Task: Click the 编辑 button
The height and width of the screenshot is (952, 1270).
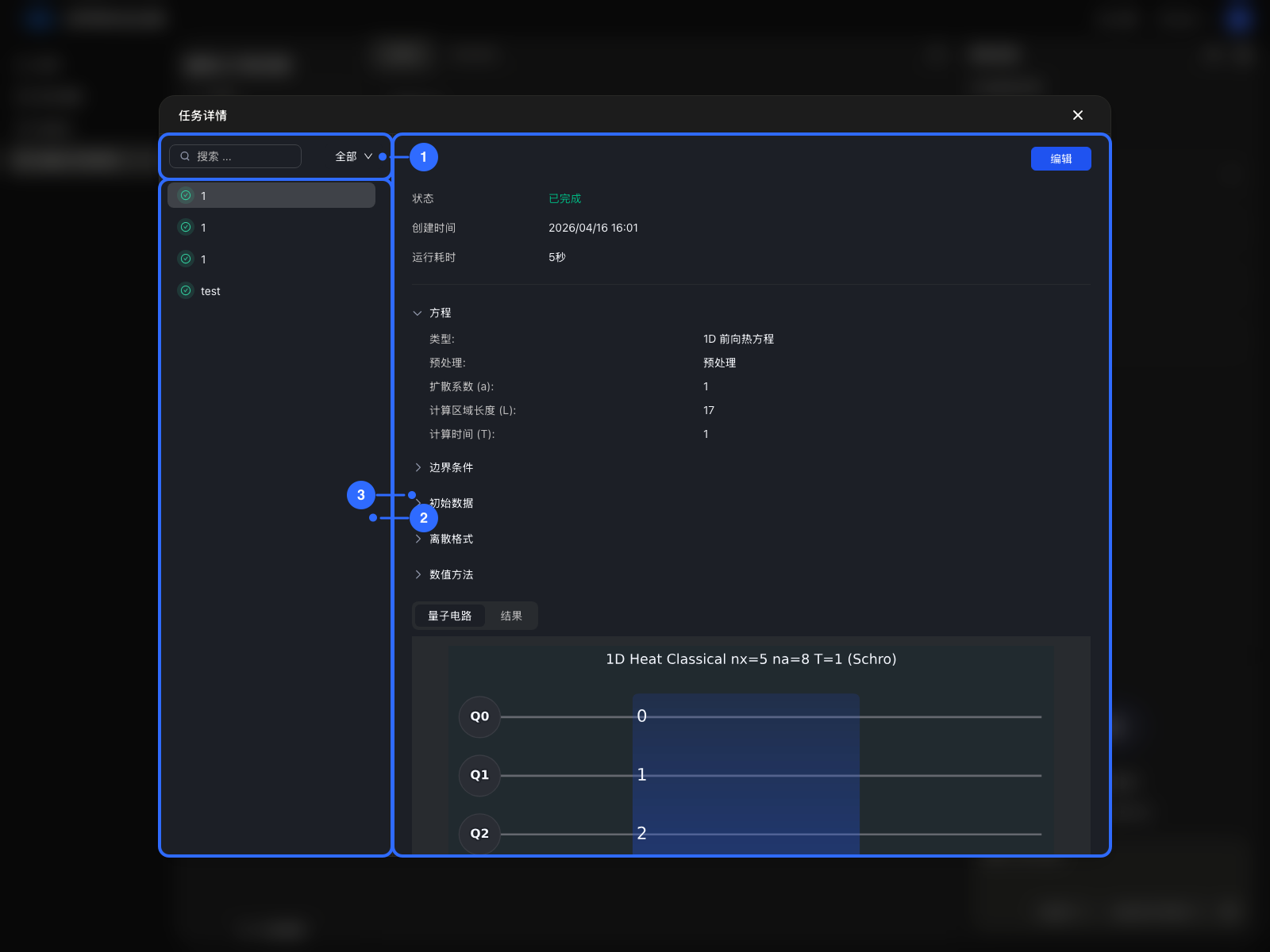Action: click(1060, 159)
